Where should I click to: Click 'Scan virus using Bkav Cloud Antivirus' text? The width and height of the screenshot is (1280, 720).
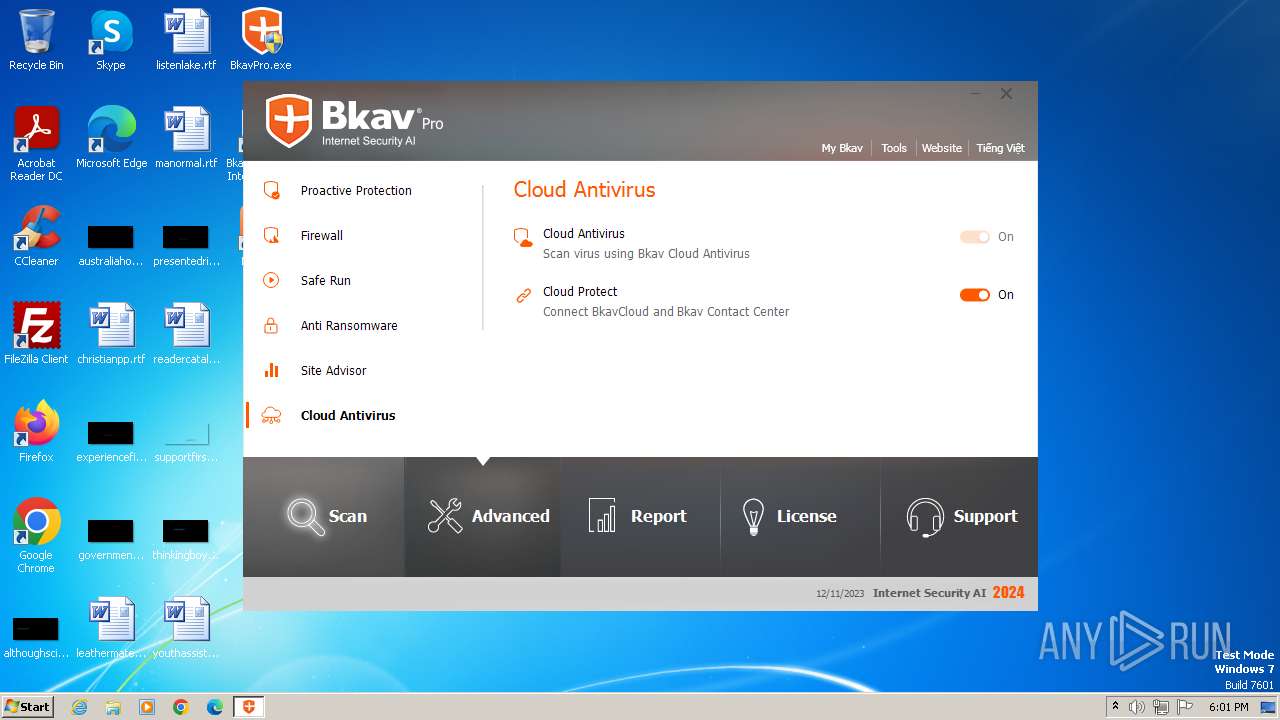[x=646, y=254]
